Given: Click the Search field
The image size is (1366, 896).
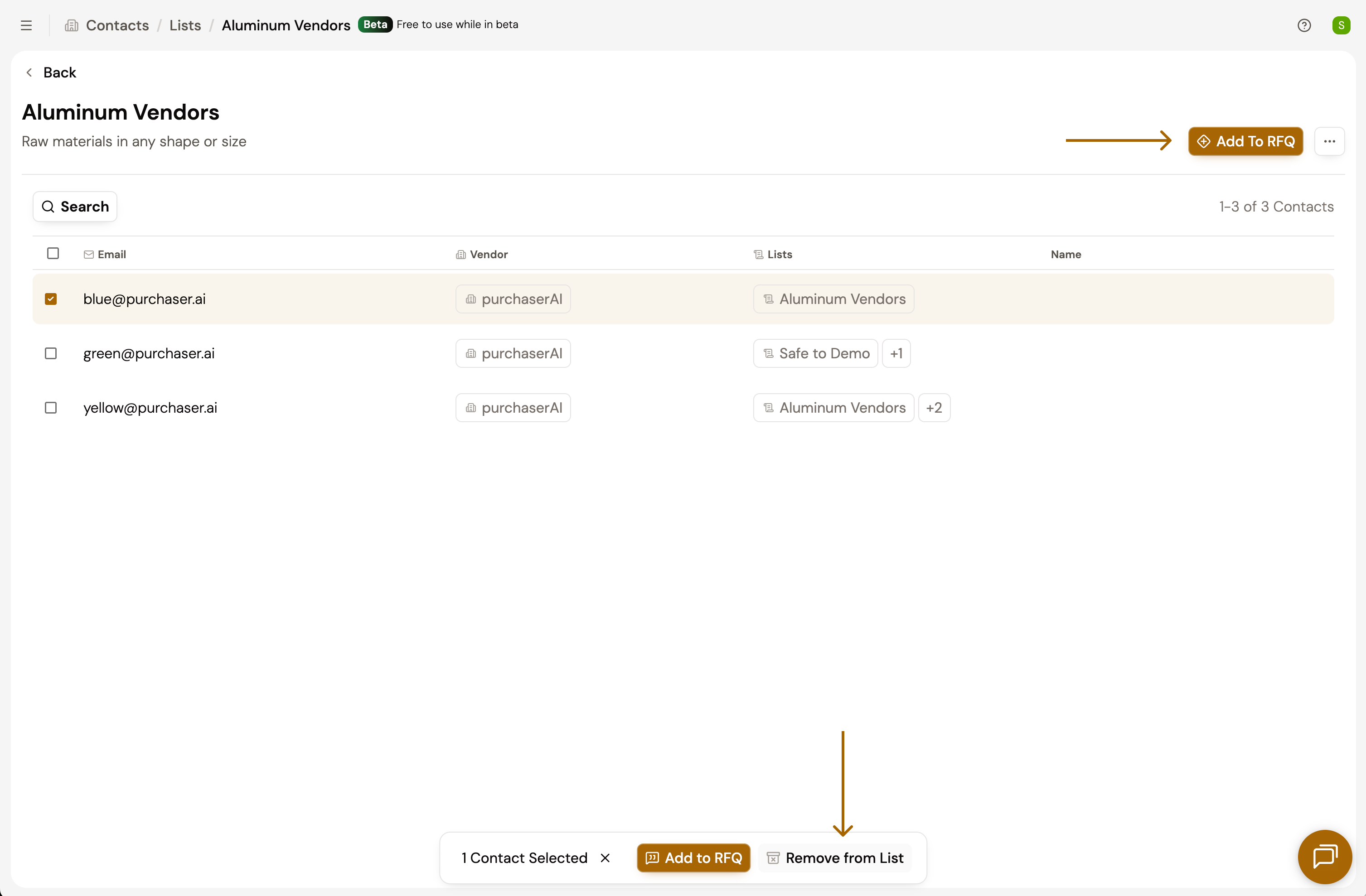Looking at the screenshot, I should 75,207.
